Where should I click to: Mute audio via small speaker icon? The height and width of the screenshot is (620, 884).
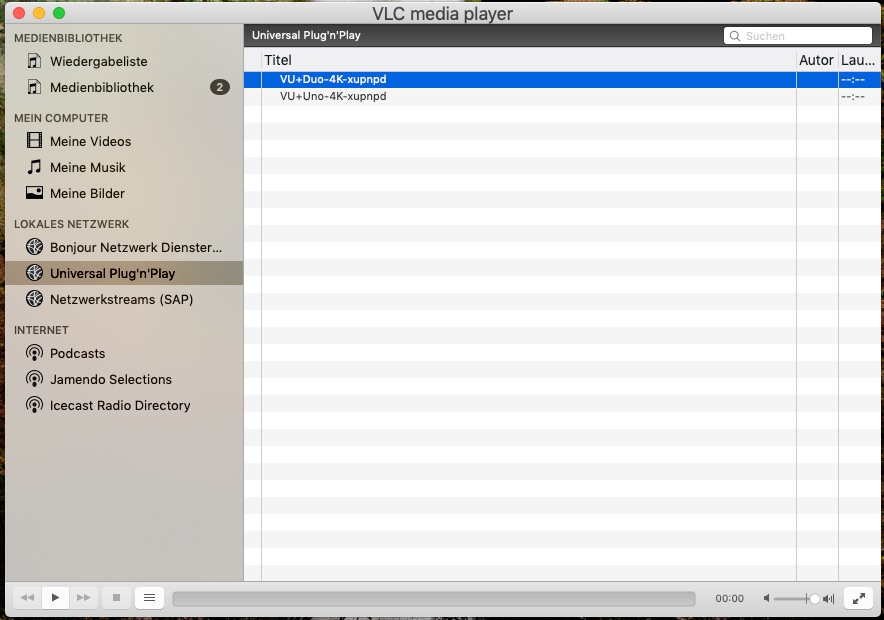click(x=767, y=598)
